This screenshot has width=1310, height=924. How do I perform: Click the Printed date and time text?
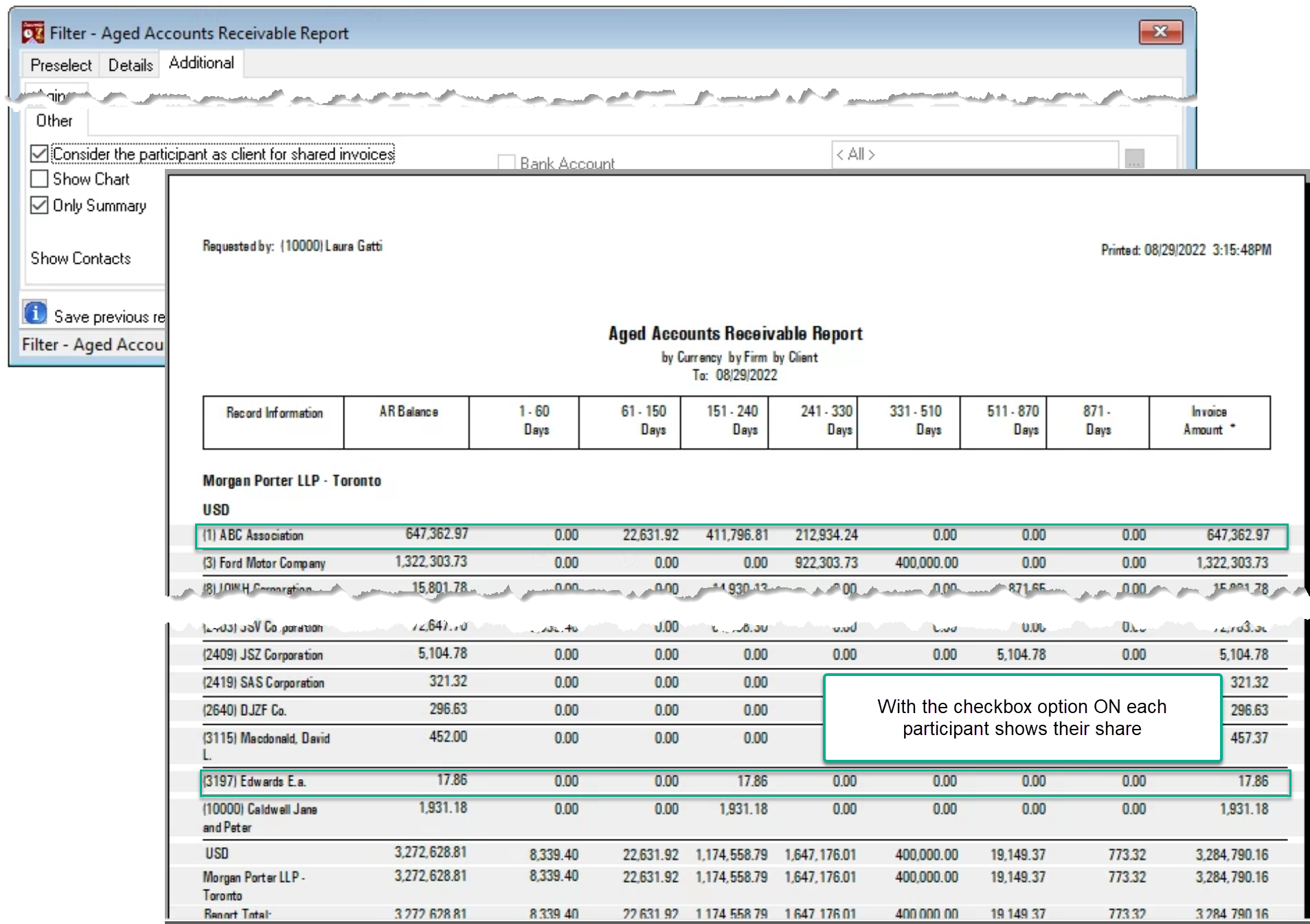click(x=1186, y=250)
